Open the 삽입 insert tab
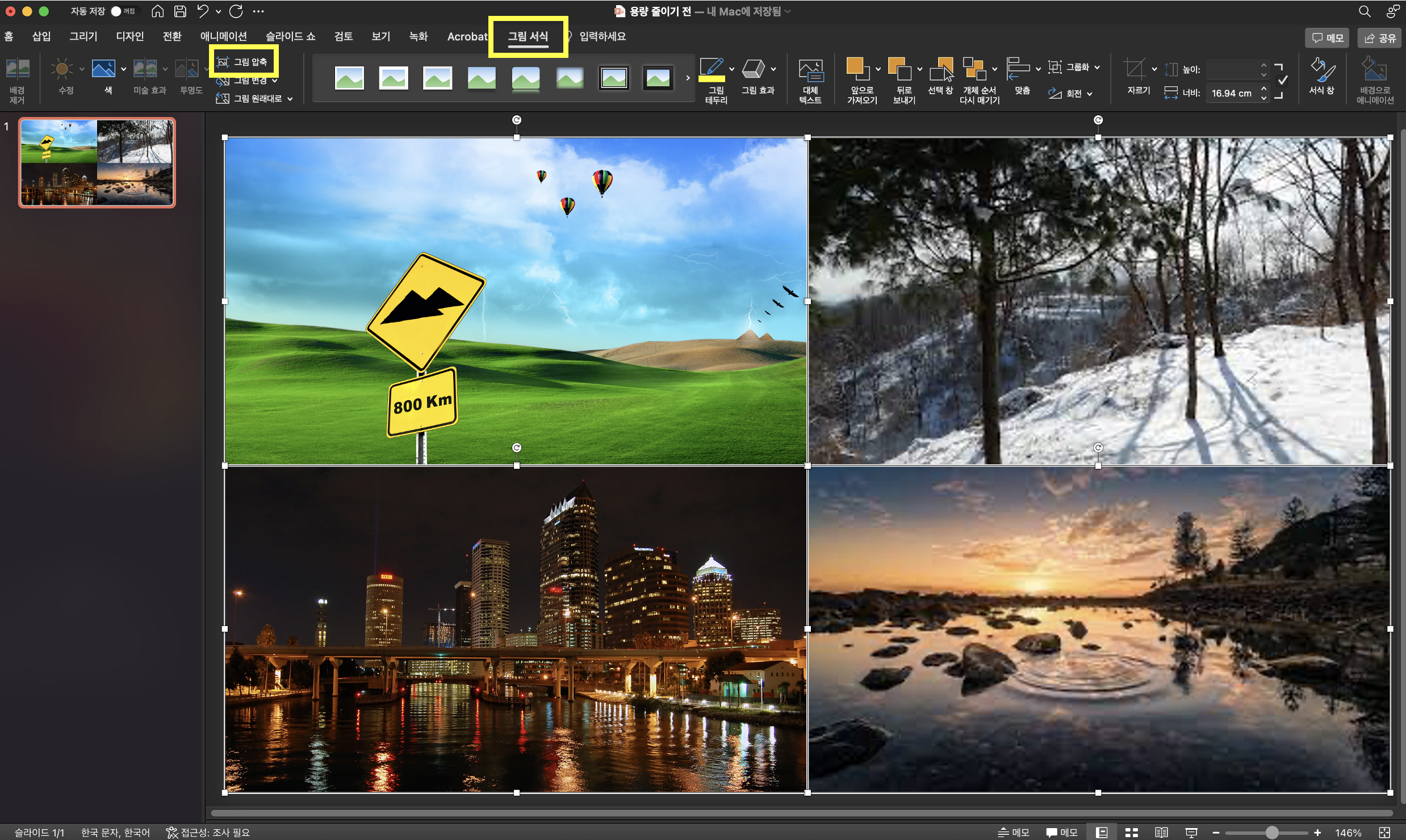 (x=41, y=36)
